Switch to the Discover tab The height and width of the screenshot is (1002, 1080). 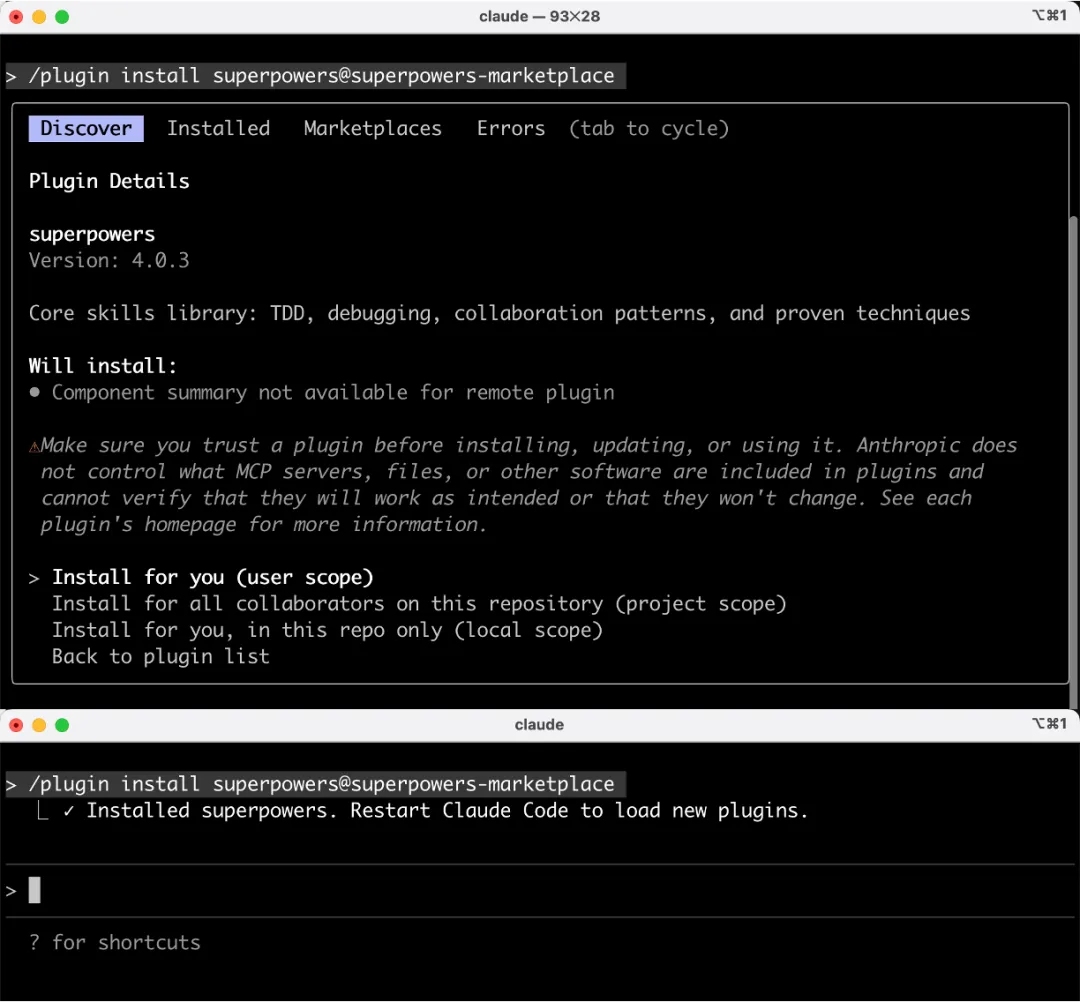(86, 129)
